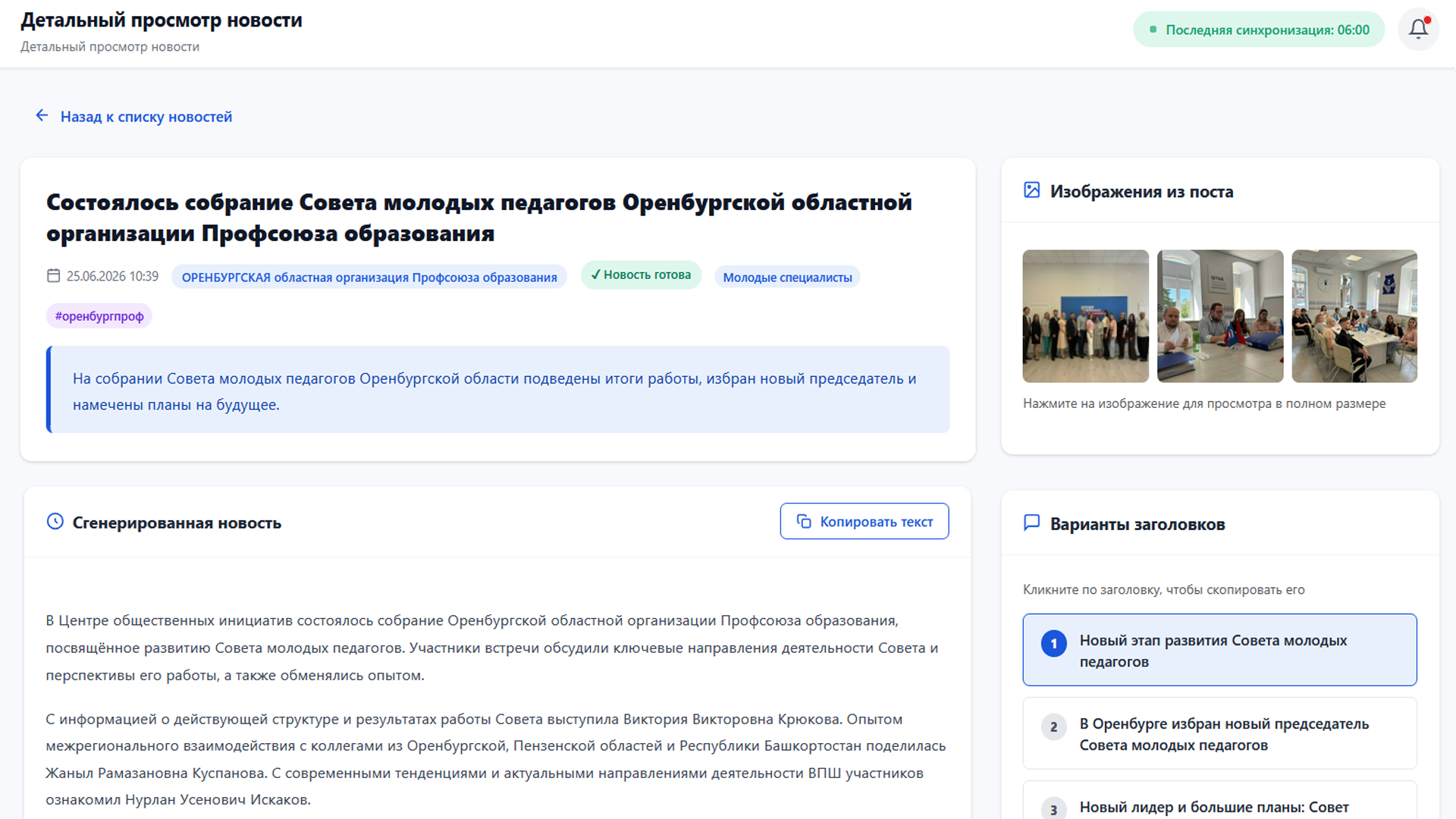Click the page header Детальный просмотр новости
This screenshot has height=819, width=1456.
[161, 20]
